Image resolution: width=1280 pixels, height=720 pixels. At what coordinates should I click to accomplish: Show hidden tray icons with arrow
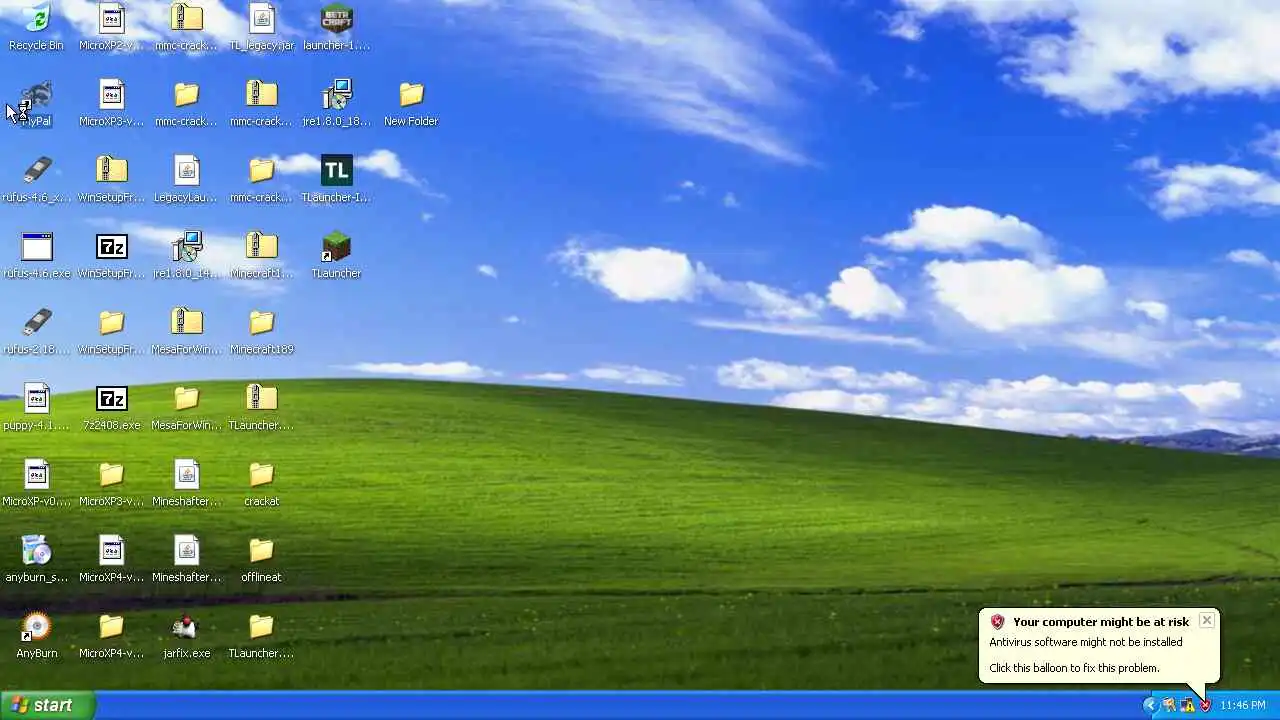click(1150, 705)
